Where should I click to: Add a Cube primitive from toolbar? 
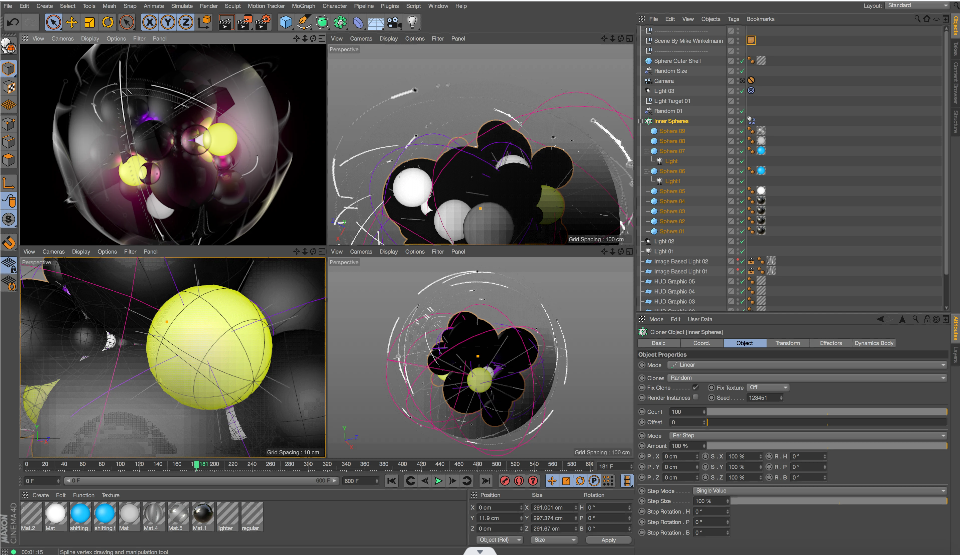coord(286,21)
